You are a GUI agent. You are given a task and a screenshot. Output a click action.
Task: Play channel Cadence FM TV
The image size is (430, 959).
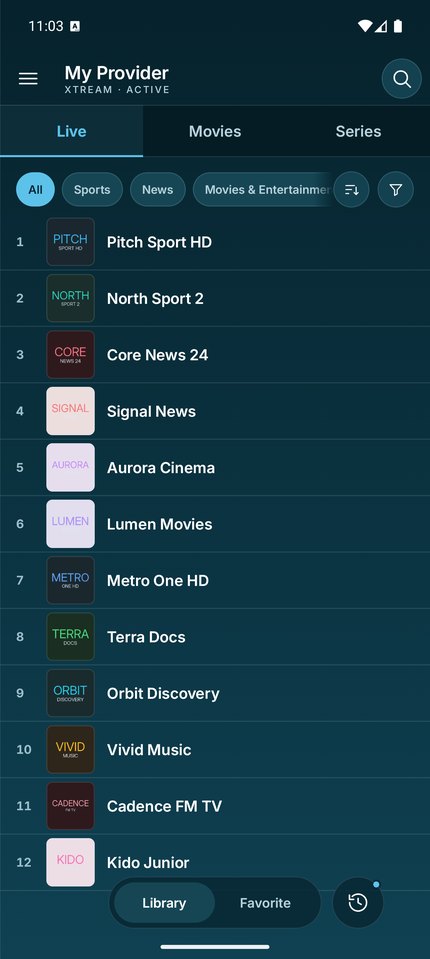215,806
